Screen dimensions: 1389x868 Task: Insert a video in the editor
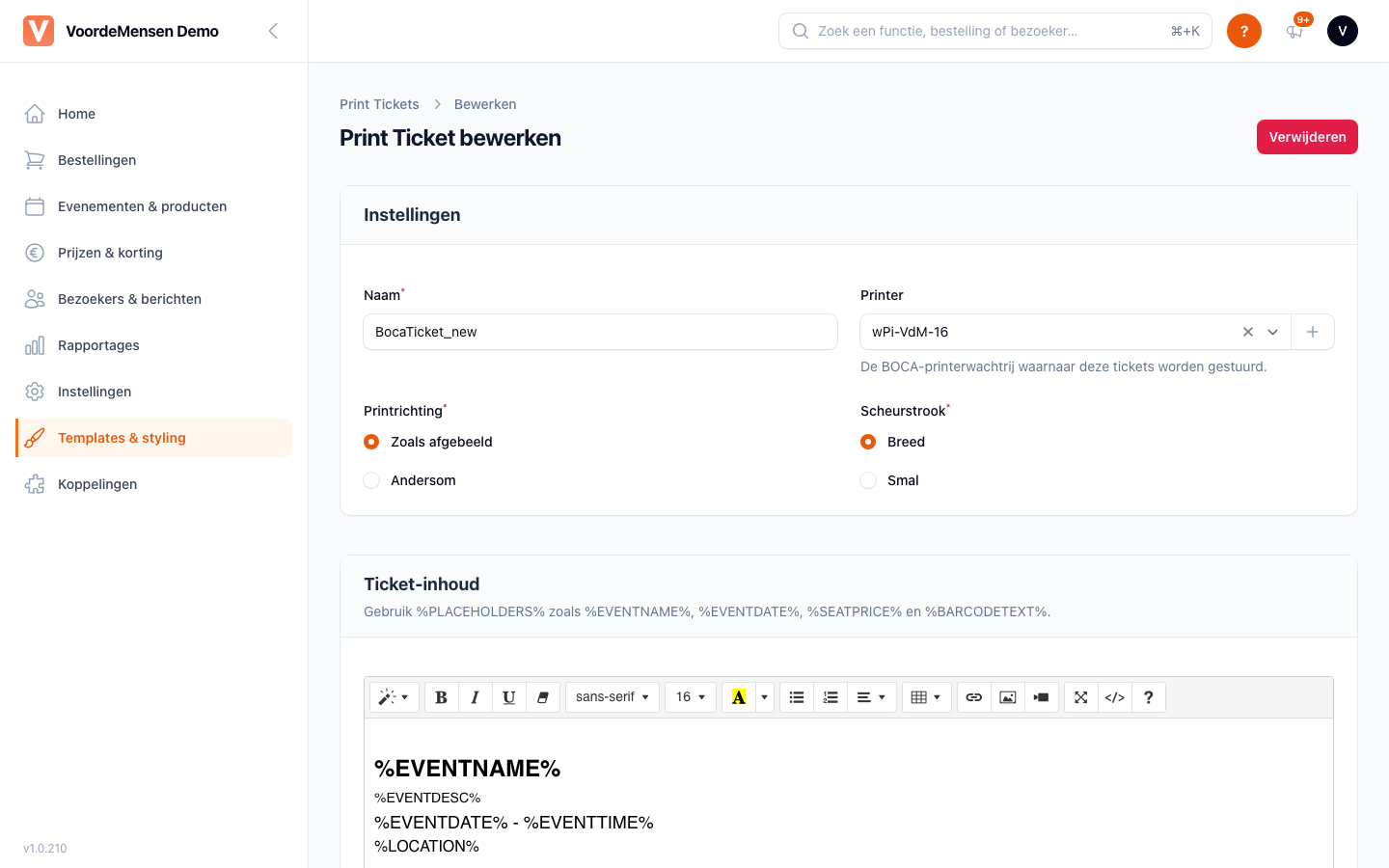(x=1042, y=697)
